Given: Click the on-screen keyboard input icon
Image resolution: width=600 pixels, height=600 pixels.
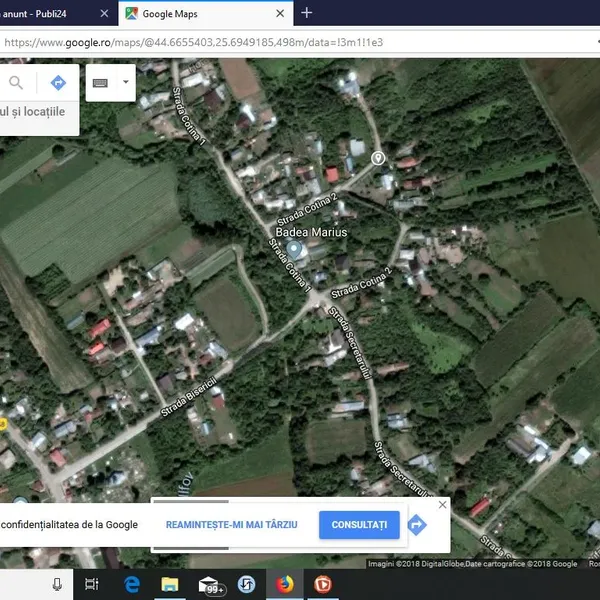Looking at the screenshot, I should (100, 83).
